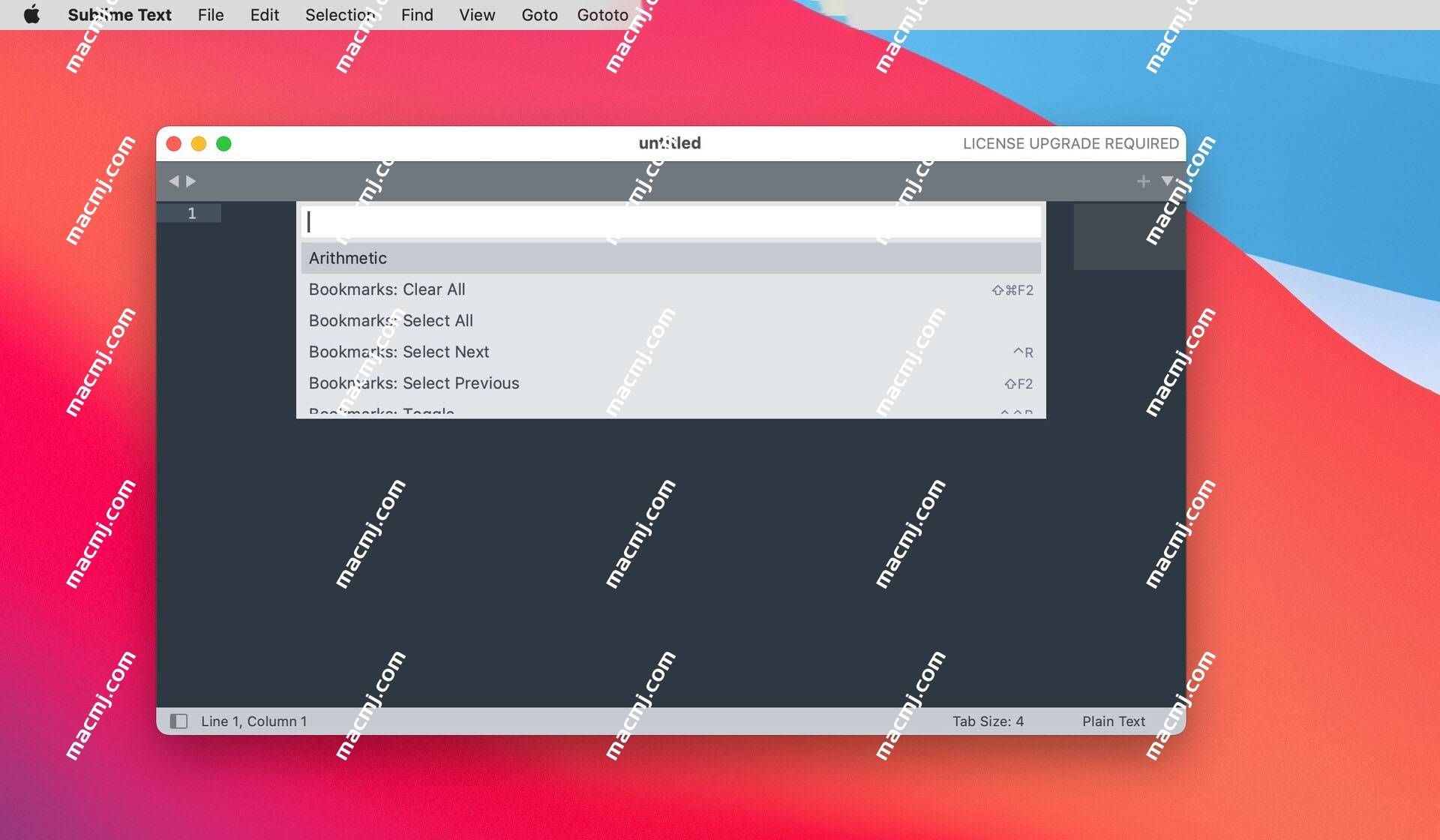Click the Line 1 Column 1 indicator

pyautogui.click(x=253, y=720)
